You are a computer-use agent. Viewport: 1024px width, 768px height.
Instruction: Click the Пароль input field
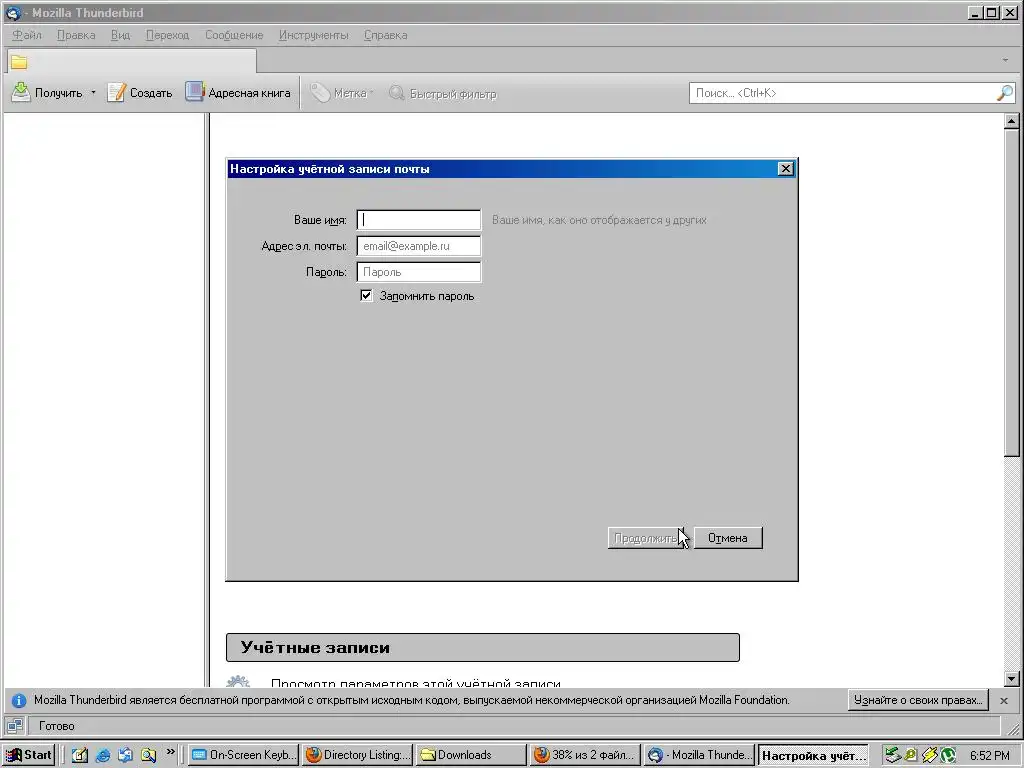click(419, 272)
